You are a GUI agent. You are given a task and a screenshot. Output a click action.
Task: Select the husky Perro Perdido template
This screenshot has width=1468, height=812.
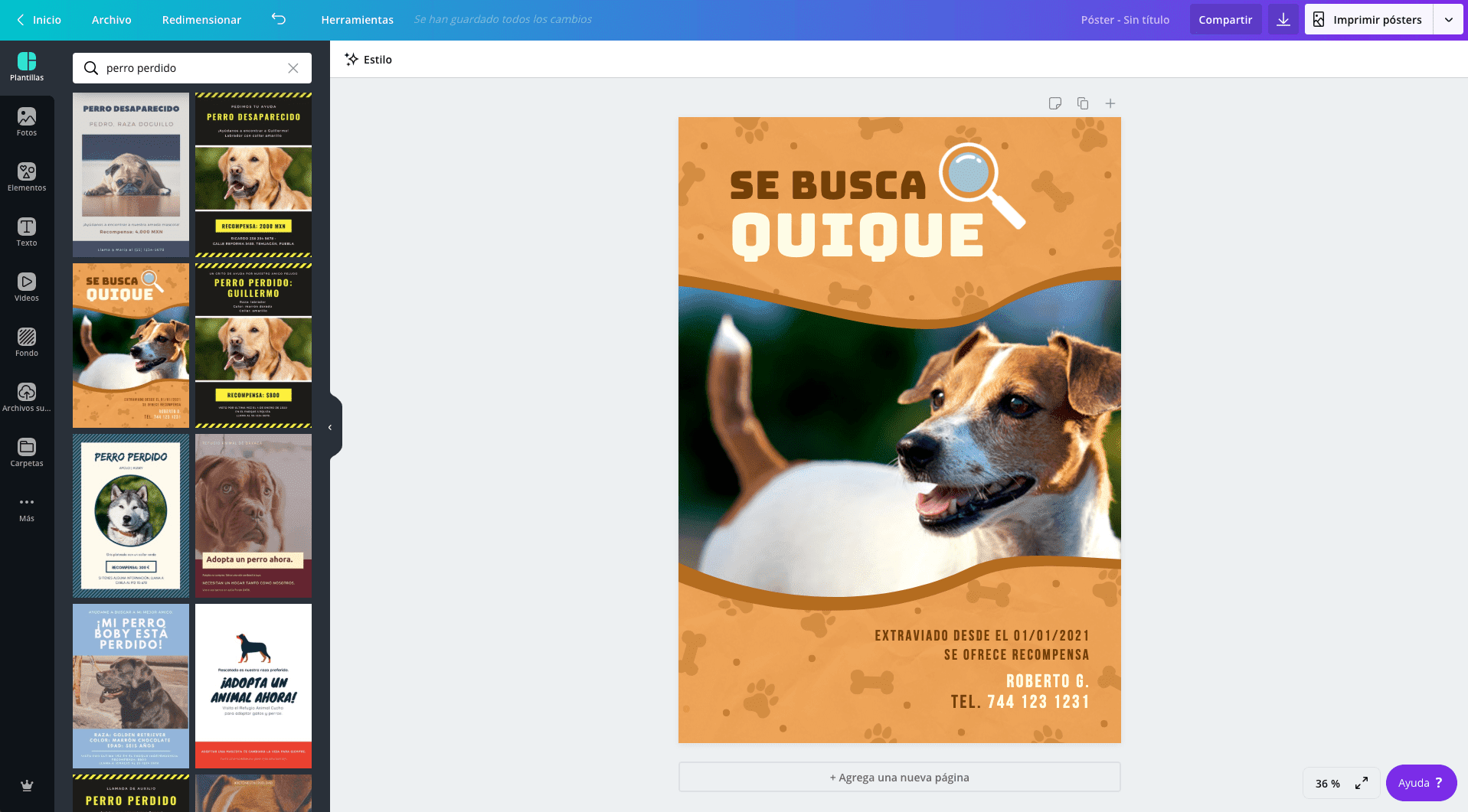click(131, 516)
